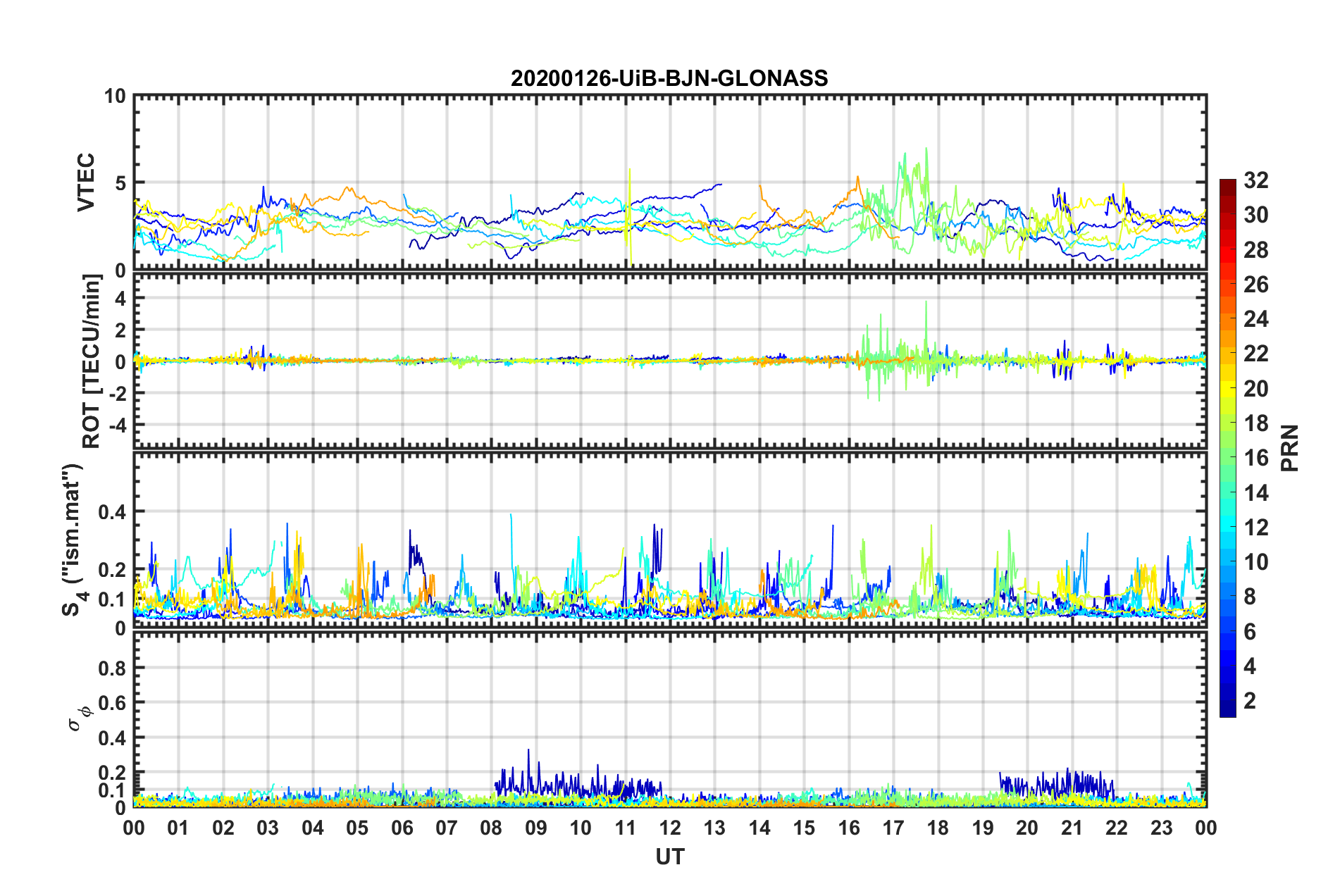The image size is (1340, 896).
Task: Click x-axis hour tick 19
Action: 983,828
